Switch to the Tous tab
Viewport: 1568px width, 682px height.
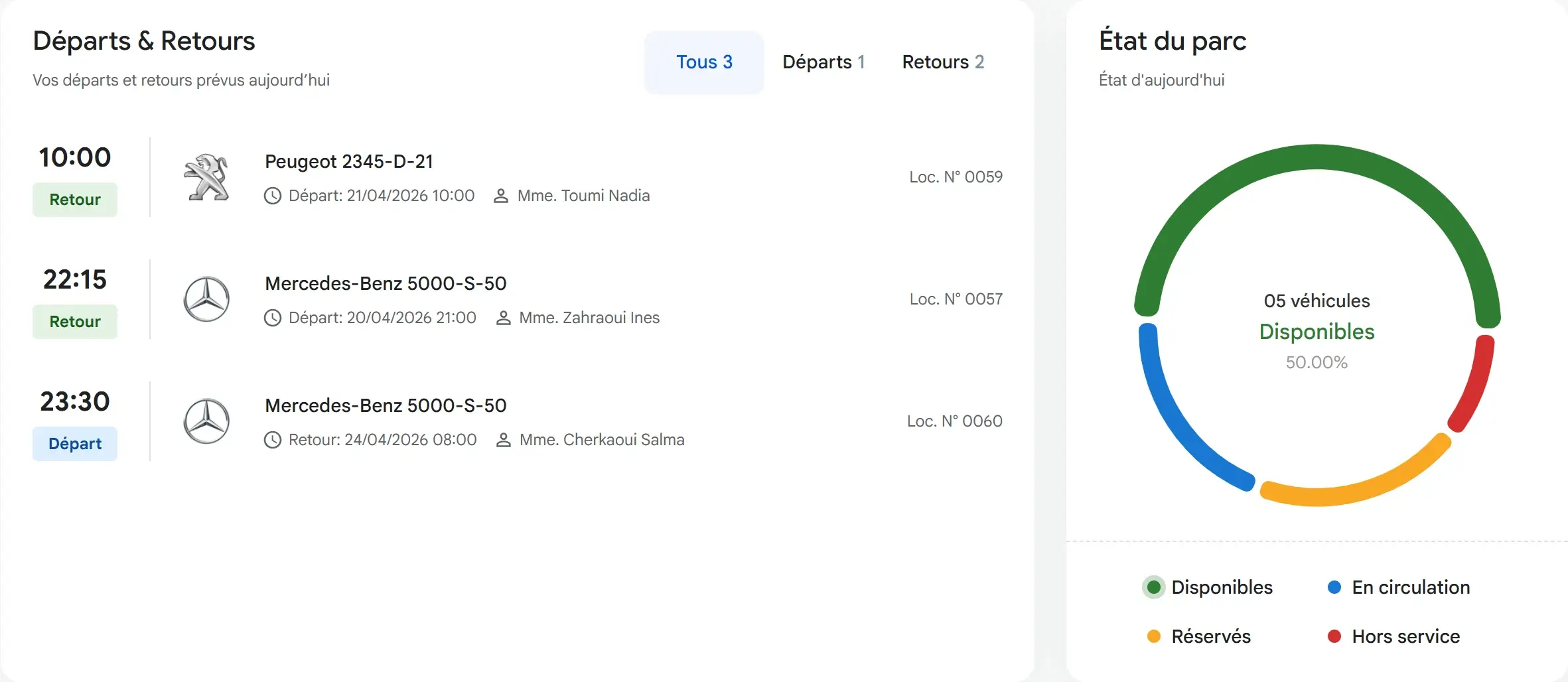704,62
